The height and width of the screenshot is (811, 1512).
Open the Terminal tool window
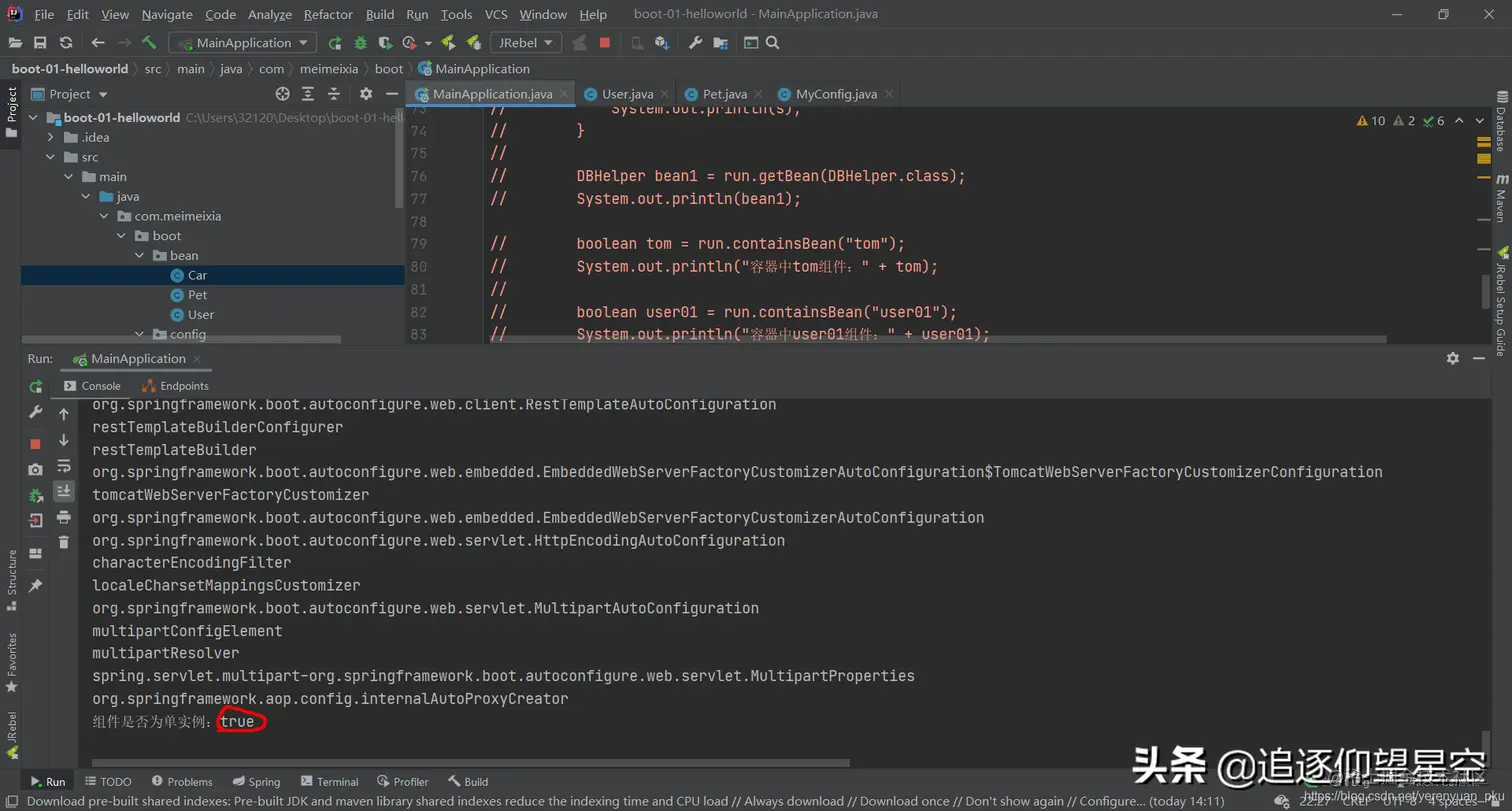329,782
